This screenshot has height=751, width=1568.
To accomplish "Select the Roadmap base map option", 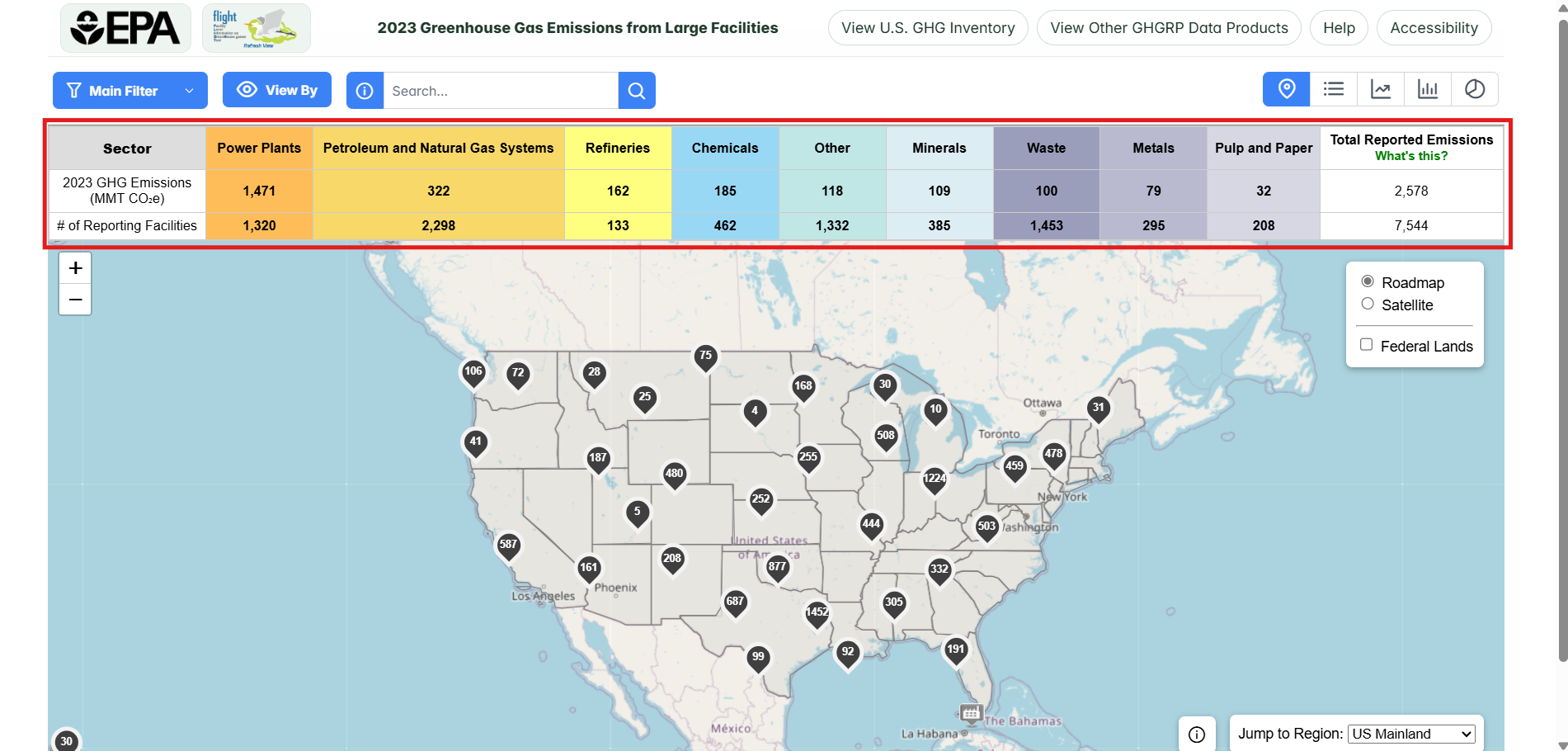I will (1368, 282).
